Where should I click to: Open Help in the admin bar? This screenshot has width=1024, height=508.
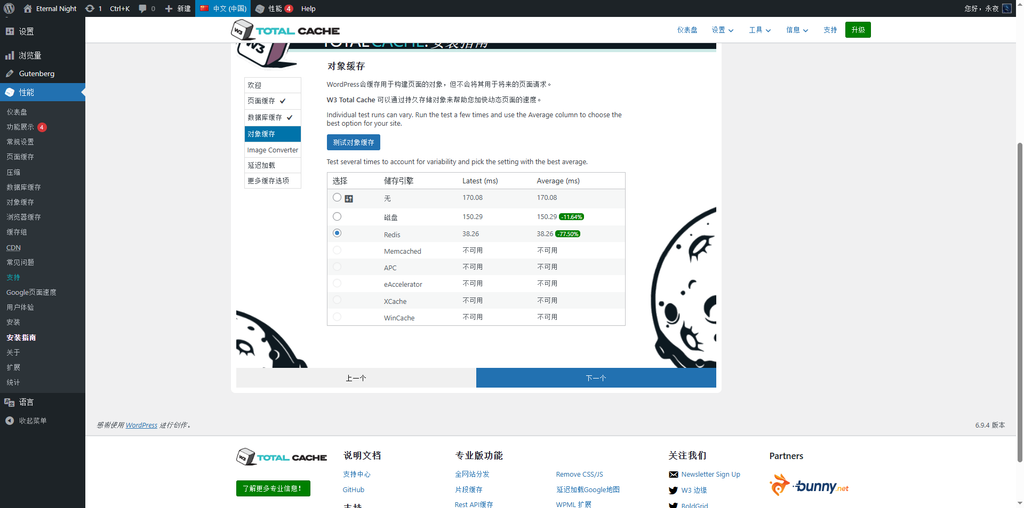click(308, 8)
